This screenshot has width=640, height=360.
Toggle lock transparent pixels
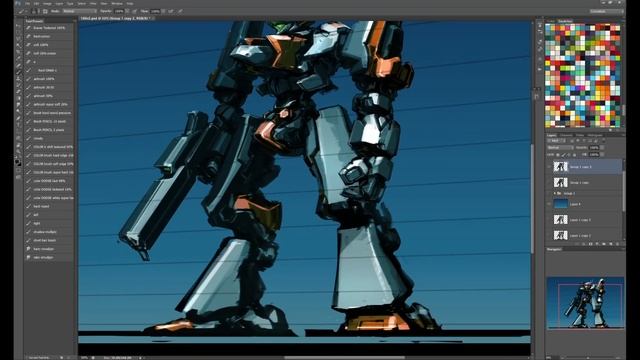tap(558, 155)
